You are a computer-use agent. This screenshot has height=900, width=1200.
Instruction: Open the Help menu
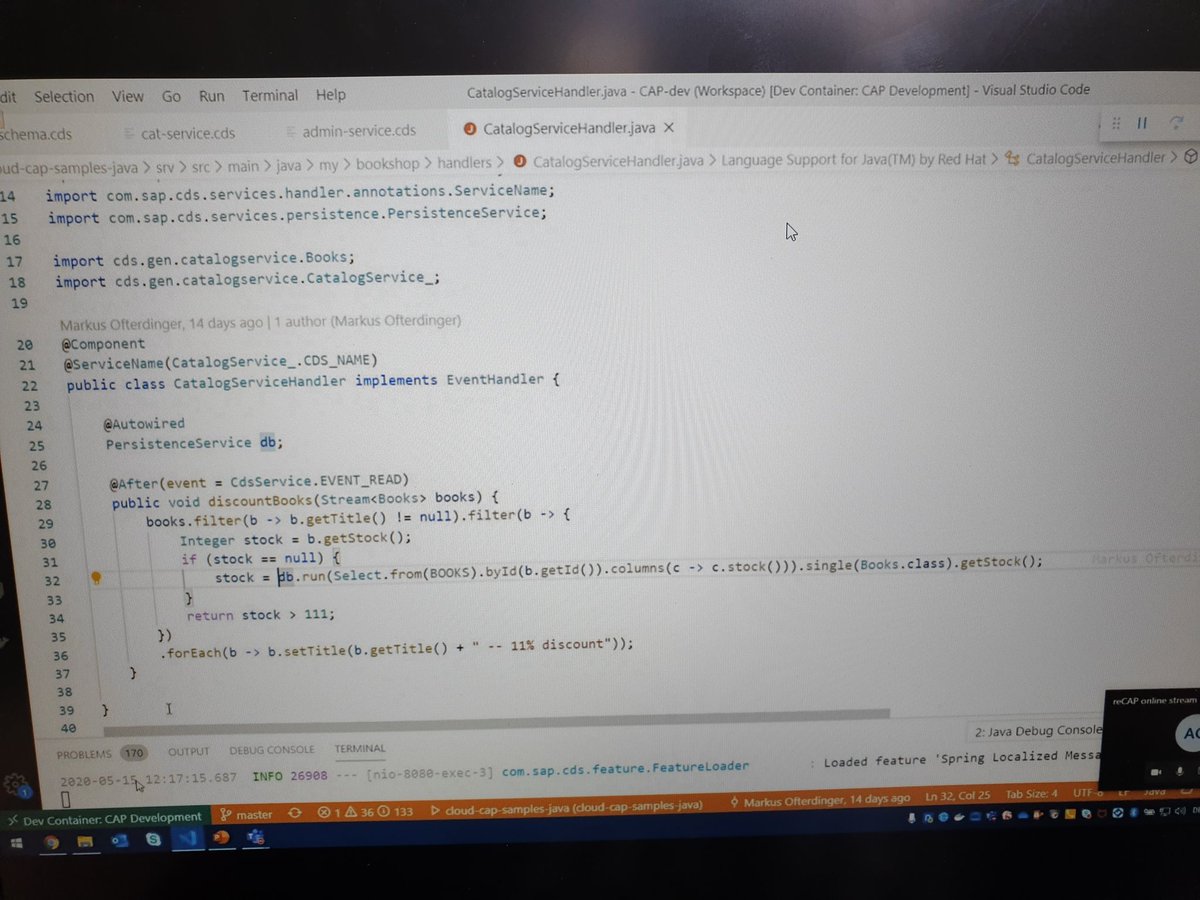[330, 95]
